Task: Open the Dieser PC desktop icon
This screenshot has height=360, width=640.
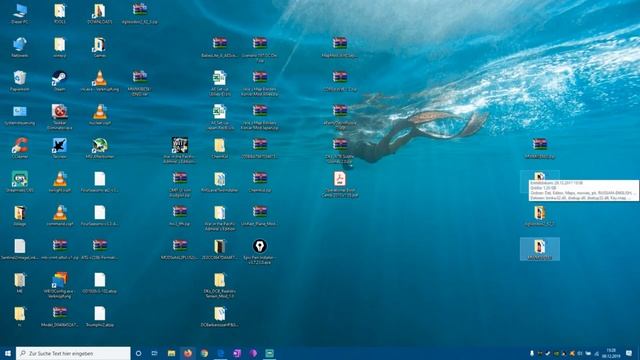Action: (x=20, y=14)
